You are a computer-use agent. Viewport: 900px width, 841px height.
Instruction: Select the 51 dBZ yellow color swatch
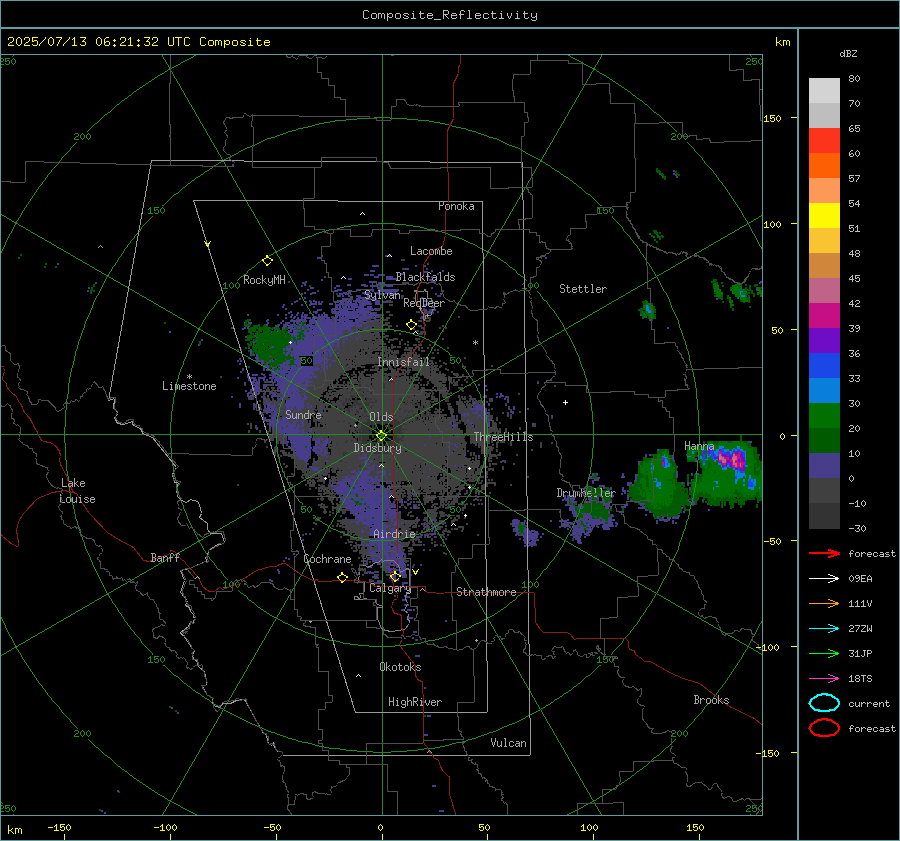(824, 215)
